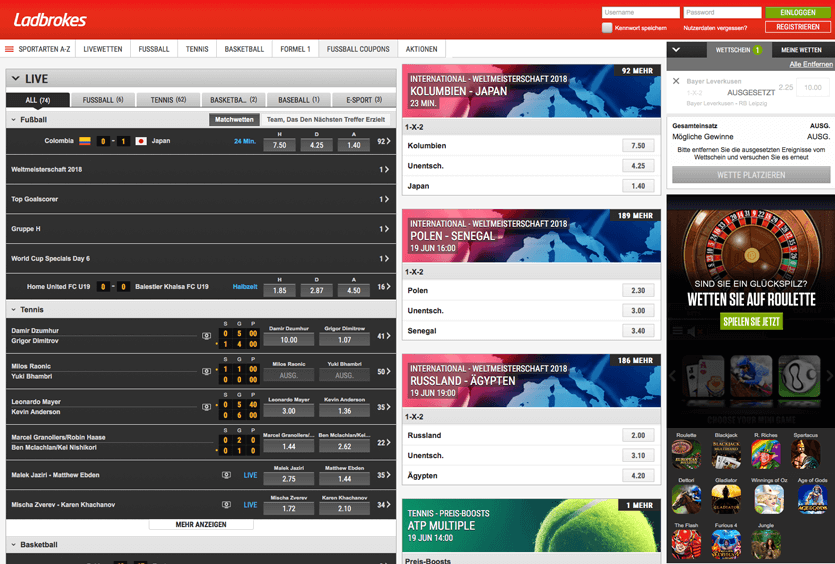Click the Japan flag icon

pos(141,141)
